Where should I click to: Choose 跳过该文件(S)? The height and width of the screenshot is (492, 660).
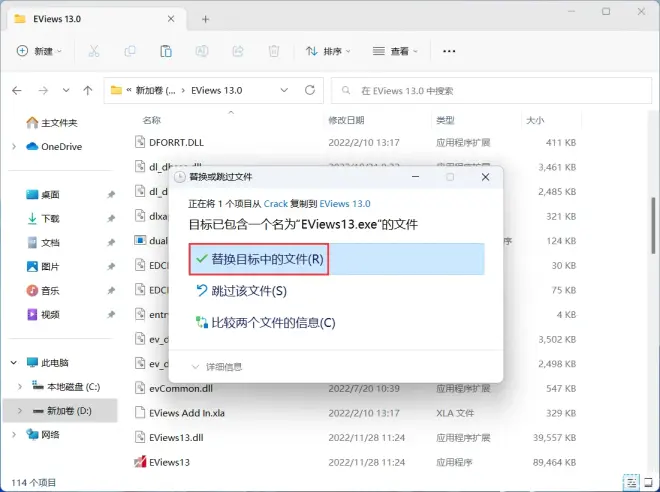(242, 291)
